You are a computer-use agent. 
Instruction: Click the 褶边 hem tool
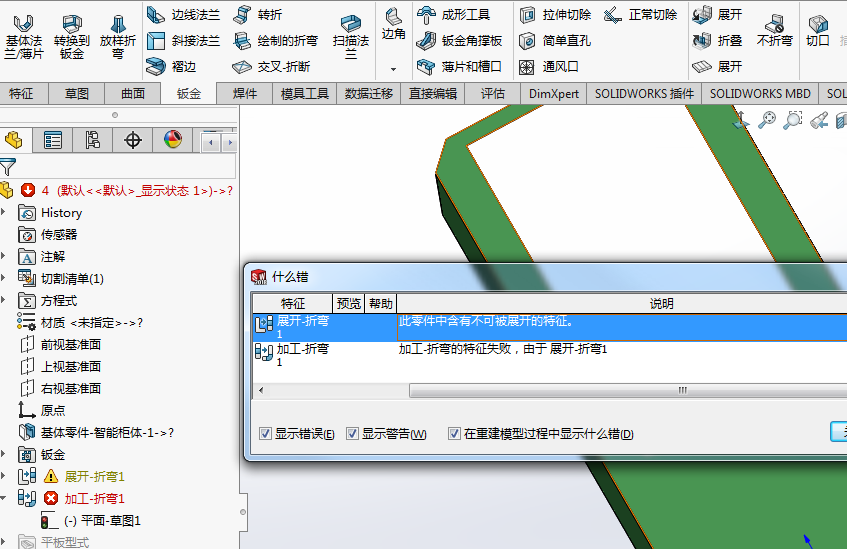171,66
